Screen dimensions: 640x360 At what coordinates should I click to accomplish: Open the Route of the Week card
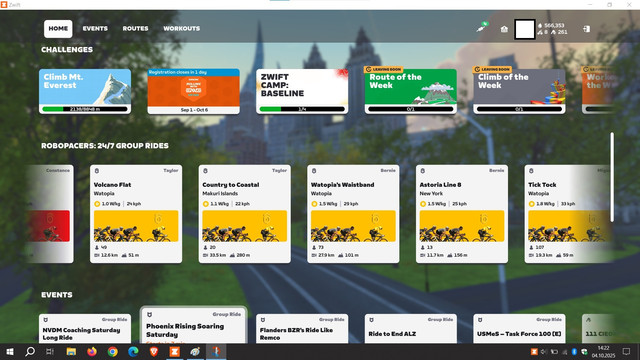point(411,91)
